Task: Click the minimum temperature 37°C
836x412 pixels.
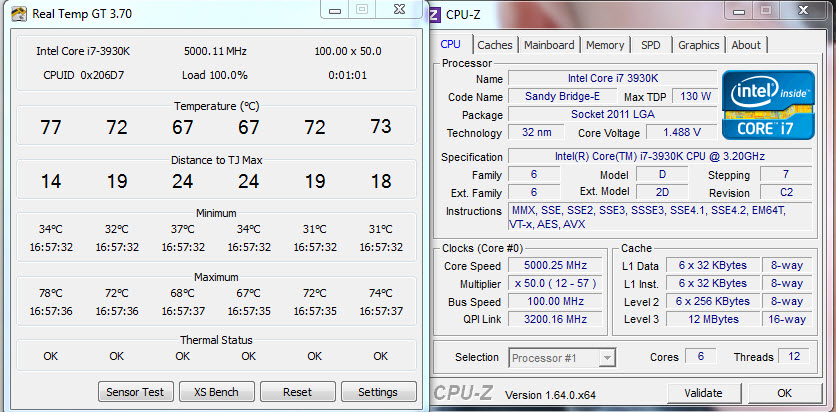Action: [182, 230]
